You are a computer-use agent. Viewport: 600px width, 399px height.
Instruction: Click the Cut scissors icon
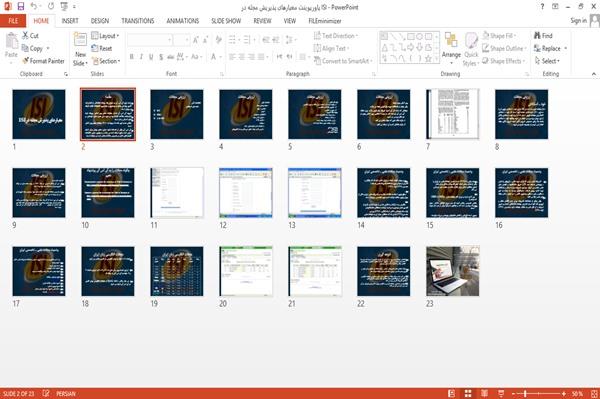(26, 36)
